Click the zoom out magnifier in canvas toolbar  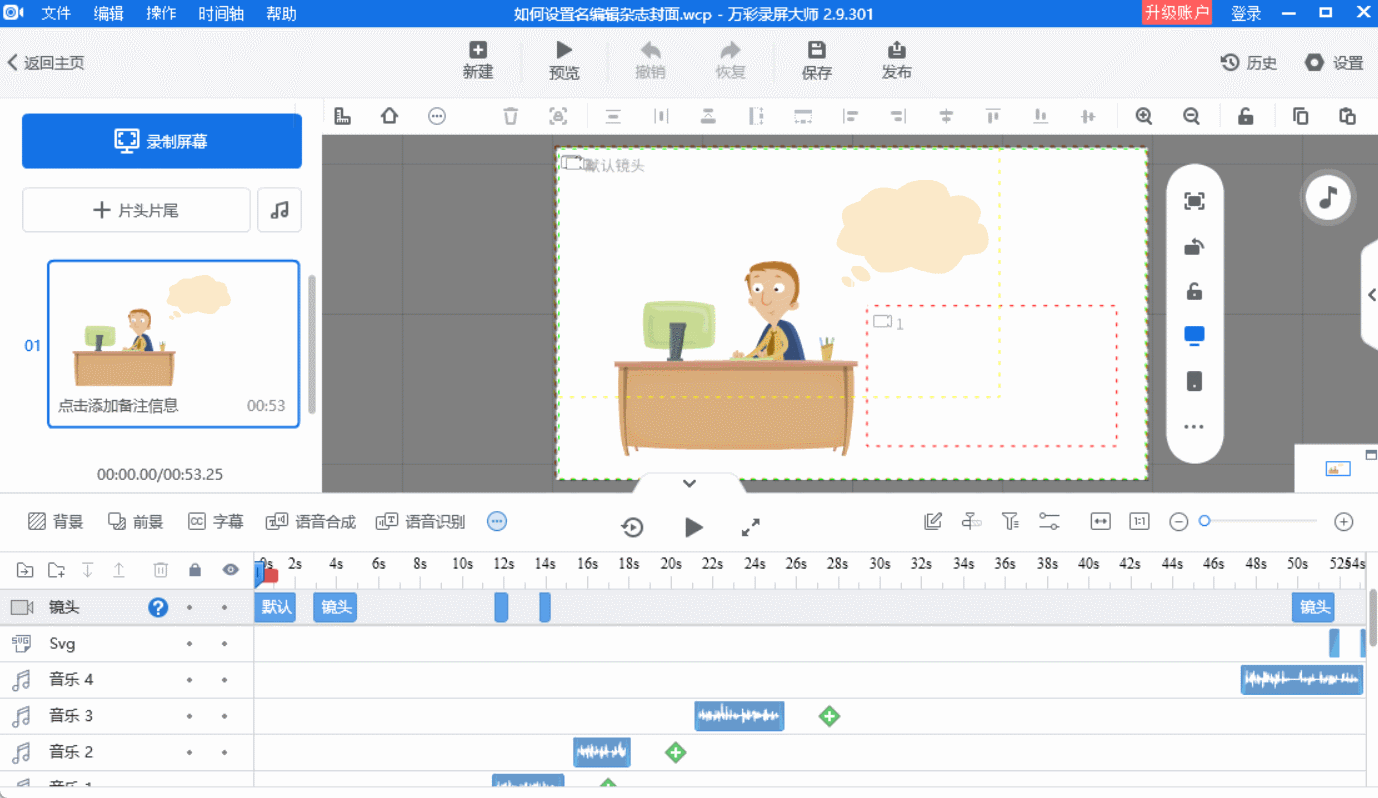point(1191,116)
